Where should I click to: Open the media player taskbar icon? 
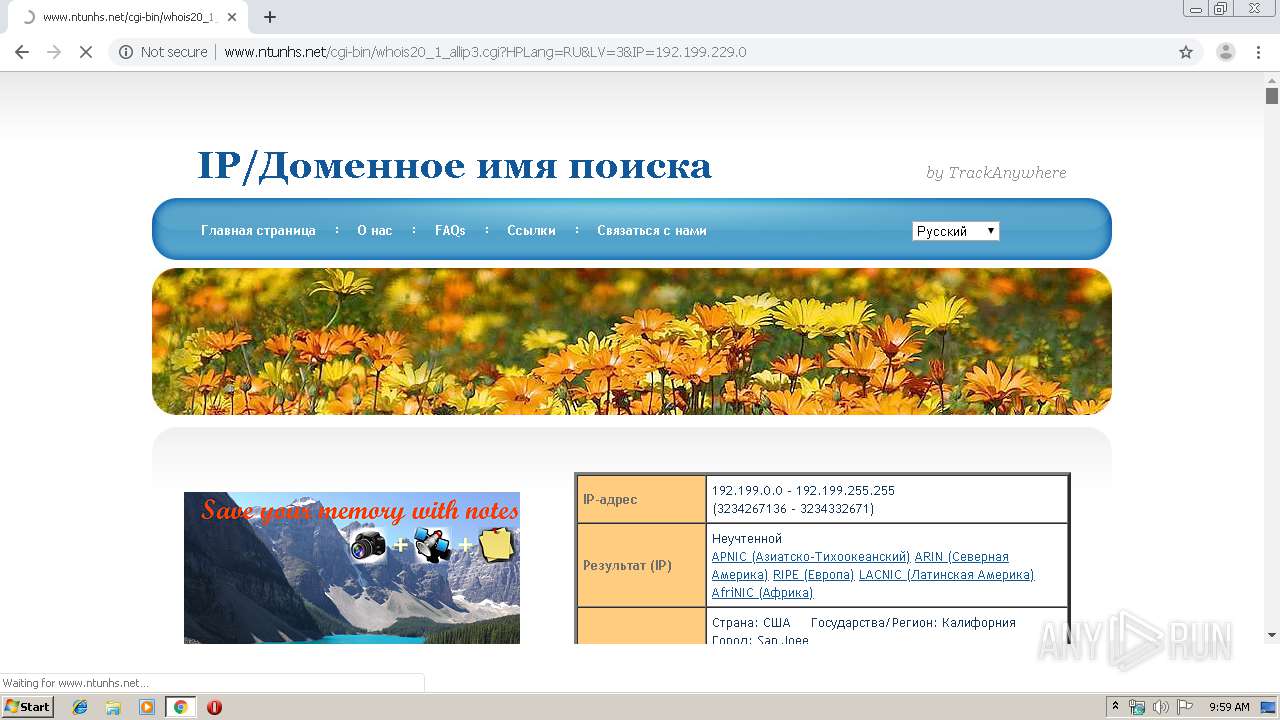[x=147, y=707]
